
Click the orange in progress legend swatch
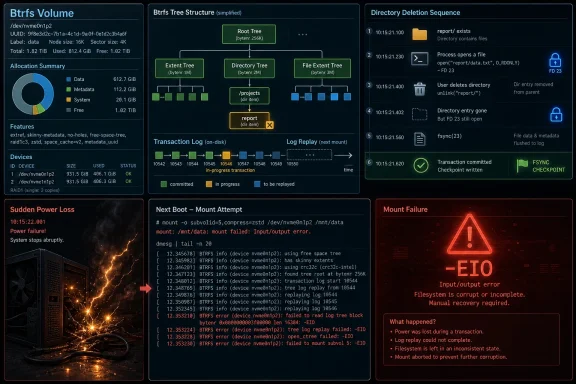tap(209, 184)
